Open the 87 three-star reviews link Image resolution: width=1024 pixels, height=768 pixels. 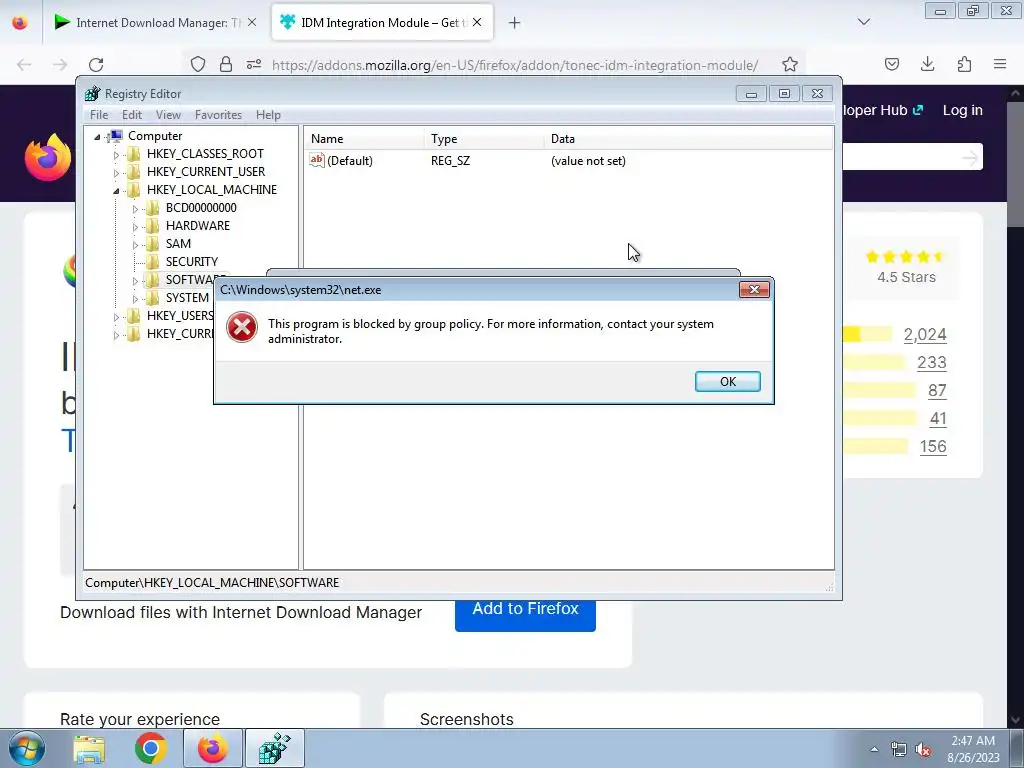point(937,391)
